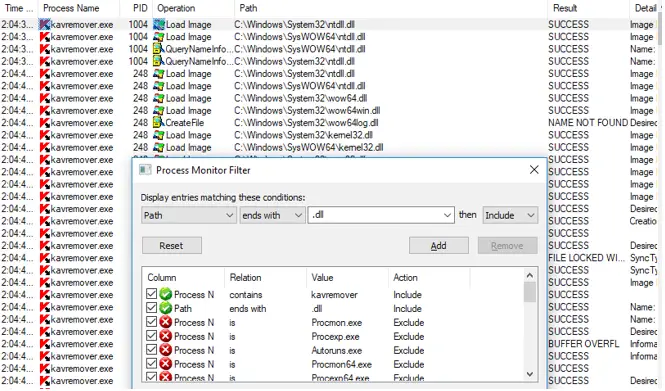Click the red Exclude icon for Procmon.exe filter
The width and height of the screenshot is (665, 391).
tap(166, 322)
